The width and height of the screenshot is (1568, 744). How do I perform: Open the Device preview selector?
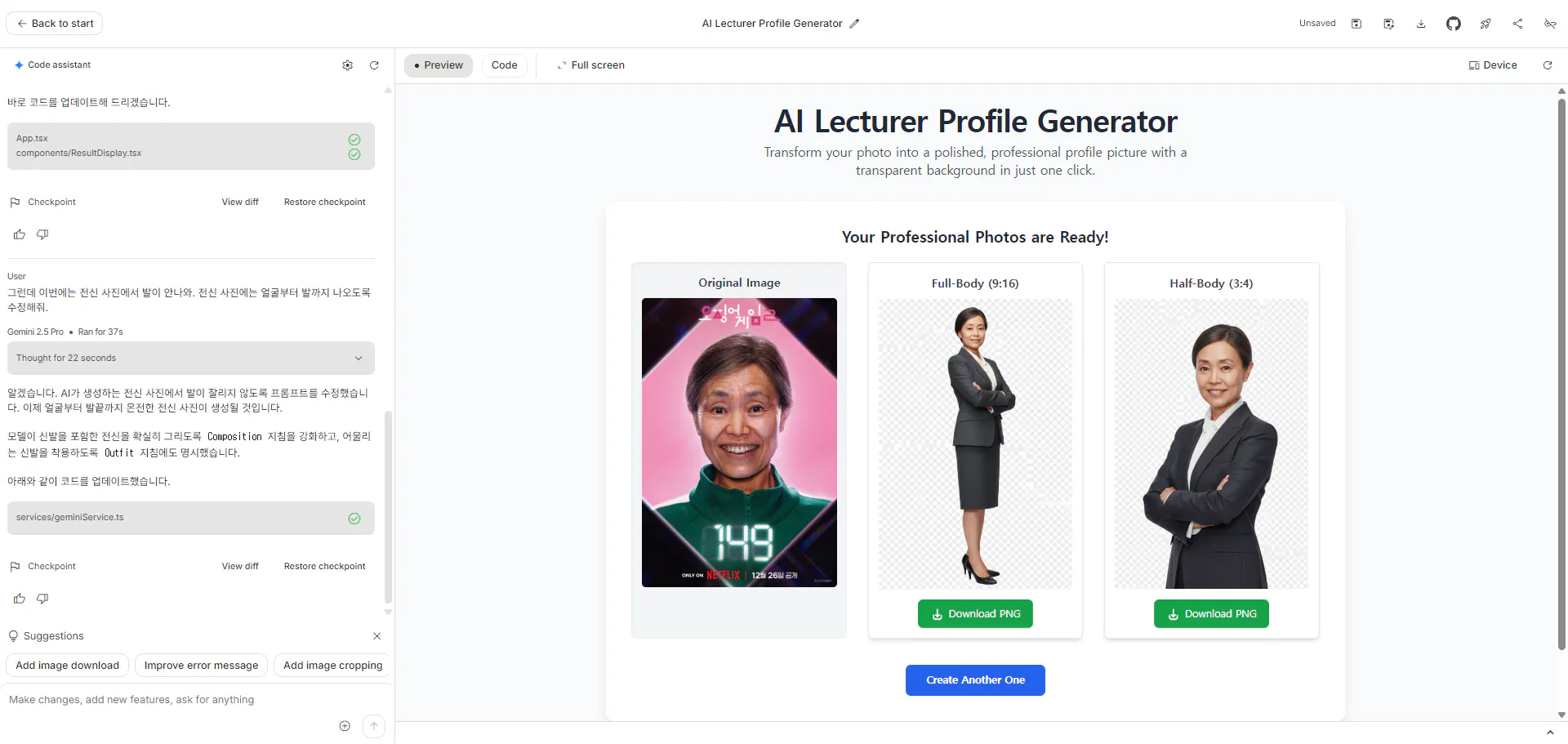tap(1493, 65)
